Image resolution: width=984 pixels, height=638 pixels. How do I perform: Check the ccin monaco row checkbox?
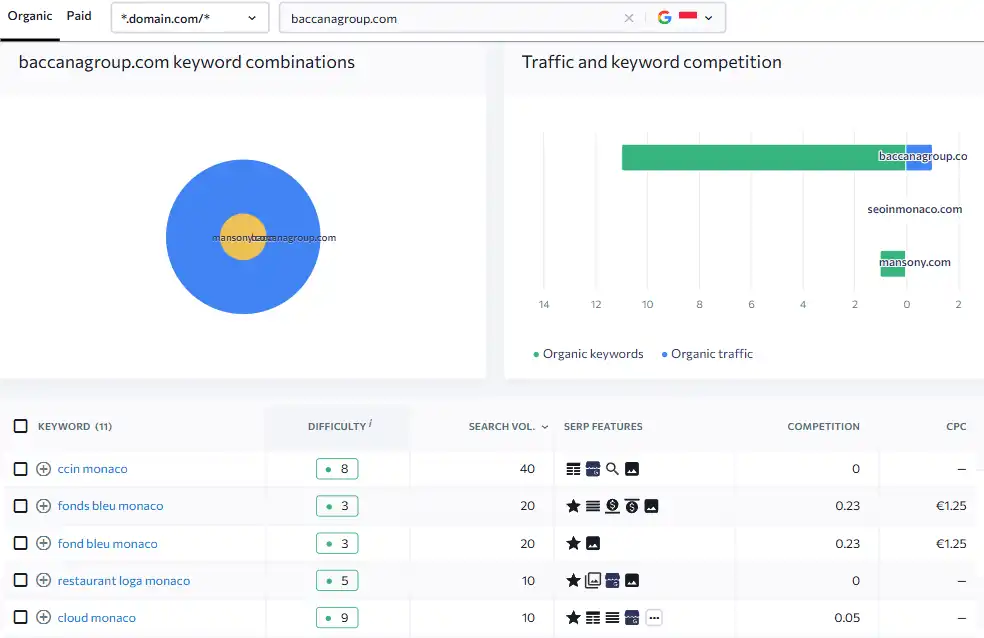pos(21,469)
